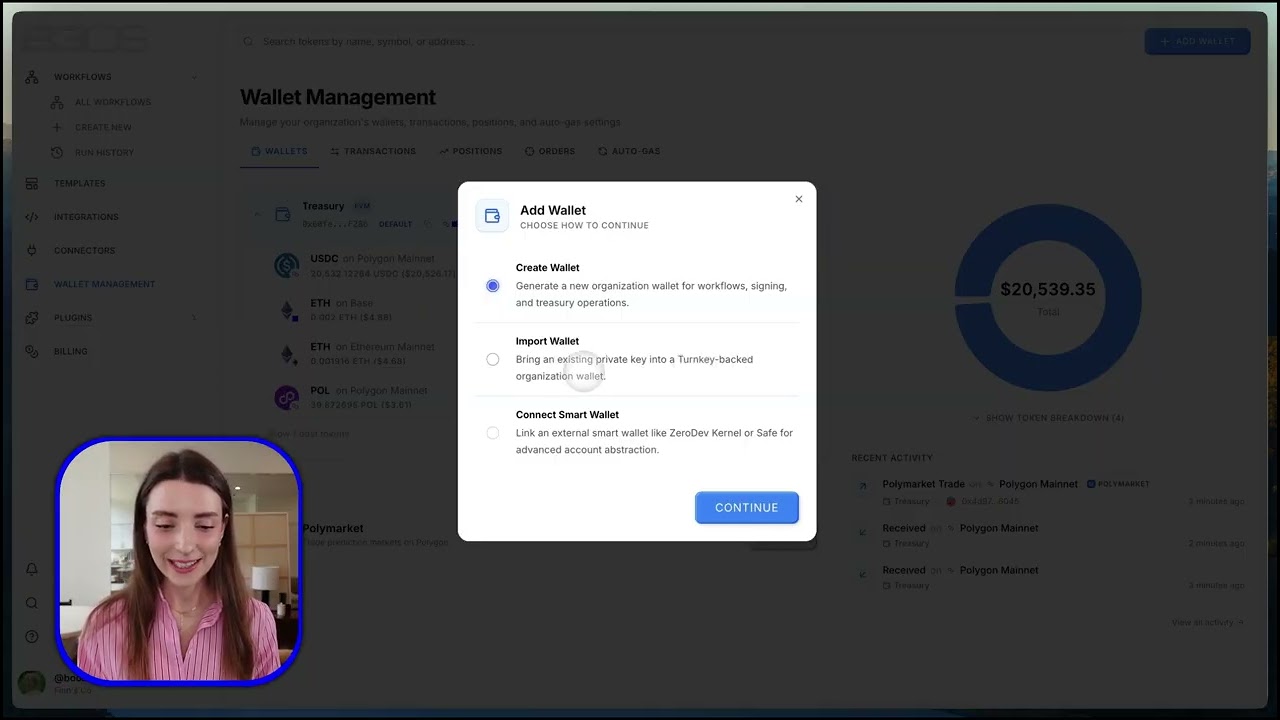The image size is (1280, 720).
Task: Open the Create New menu item
Action: (104, 127)
